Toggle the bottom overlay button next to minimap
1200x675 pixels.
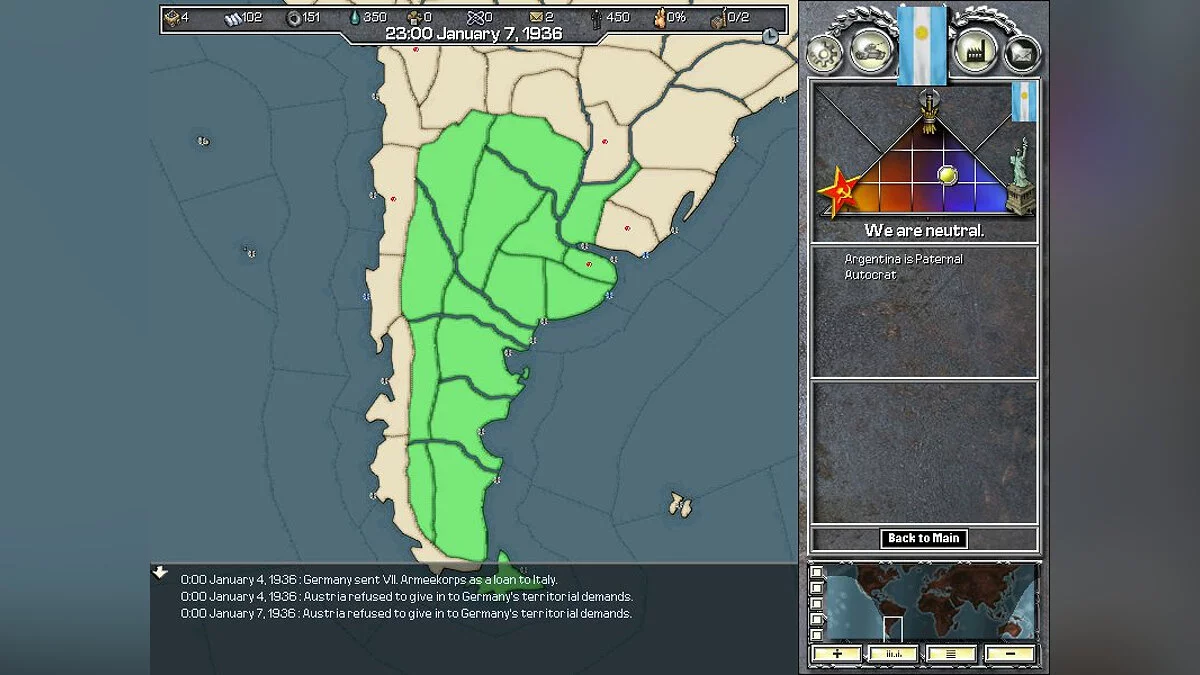tap(816, 633)
